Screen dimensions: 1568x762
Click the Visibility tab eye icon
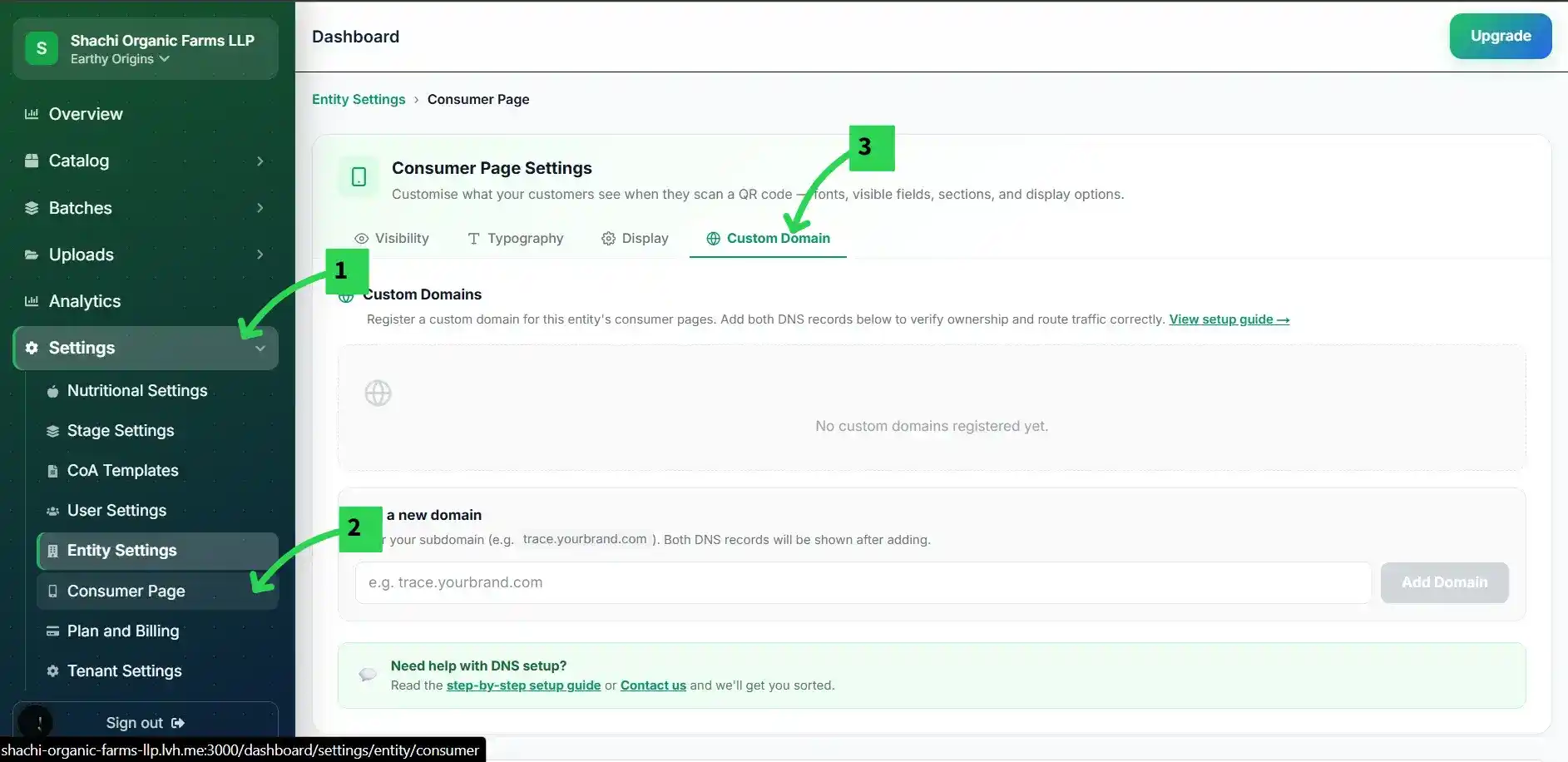pos(361,239)
